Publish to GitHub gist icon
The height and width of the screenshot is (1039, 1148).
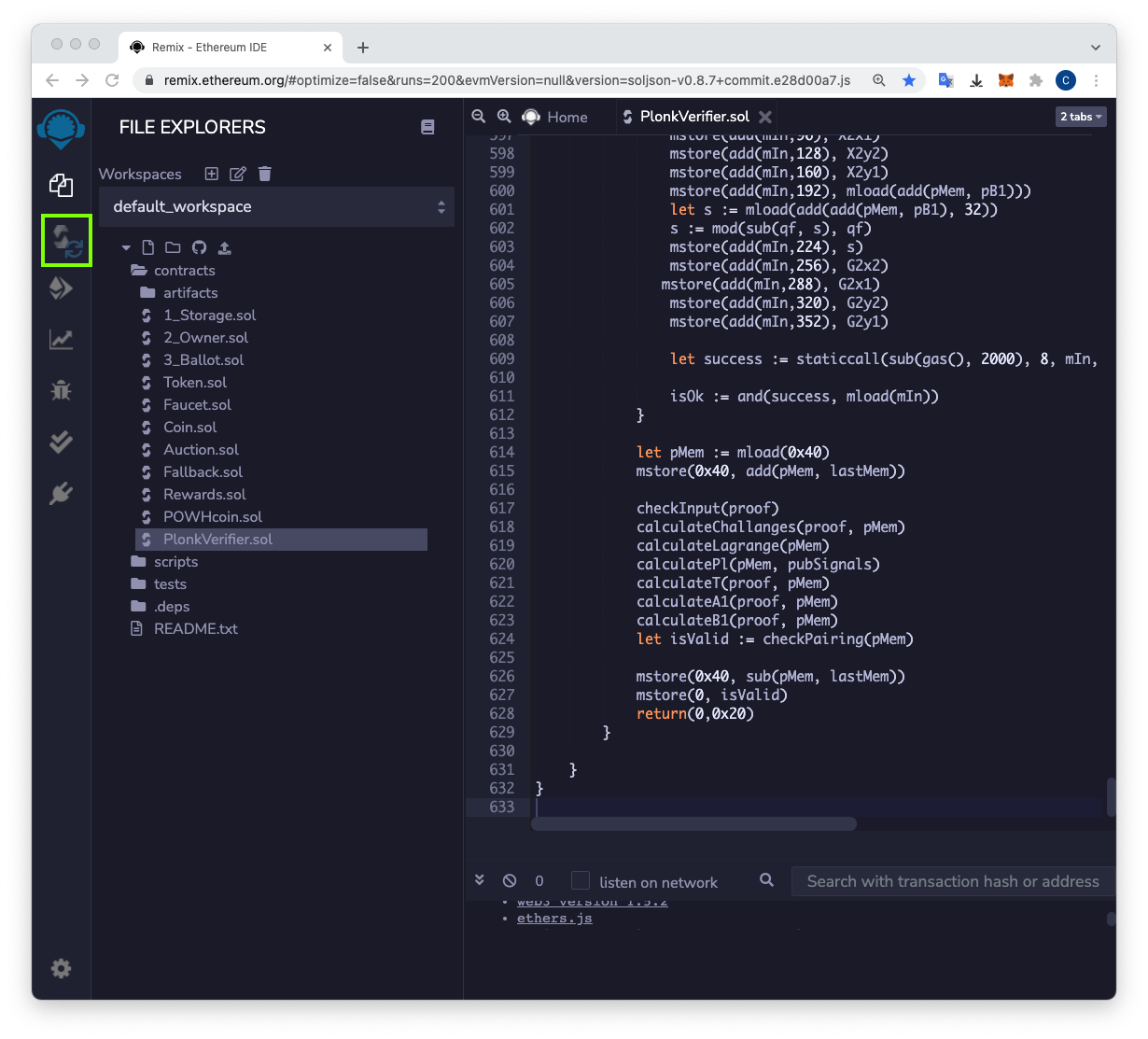click(199, 247)
